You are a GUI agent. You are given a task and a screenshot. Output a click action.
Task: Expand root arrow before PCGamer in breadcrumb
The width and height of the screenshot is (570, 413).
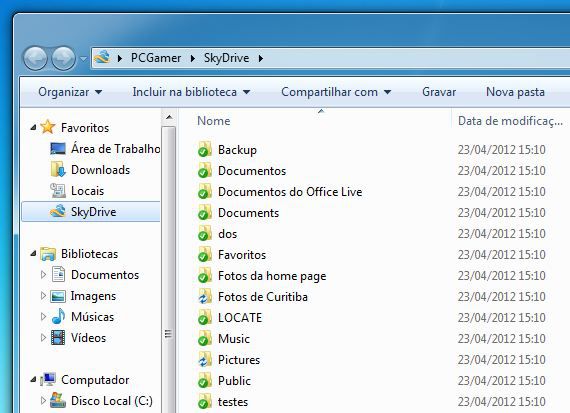pos(120,58)
